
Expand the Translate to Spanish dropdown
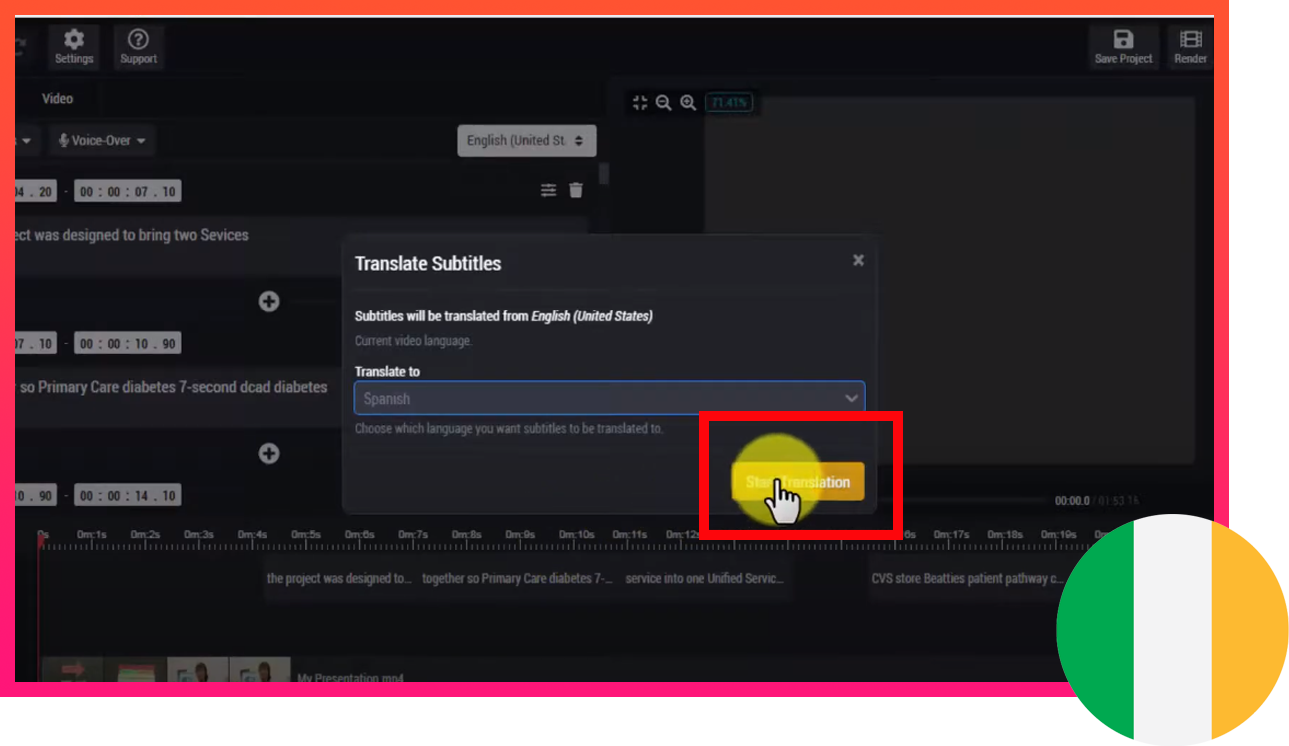(609, 398)
